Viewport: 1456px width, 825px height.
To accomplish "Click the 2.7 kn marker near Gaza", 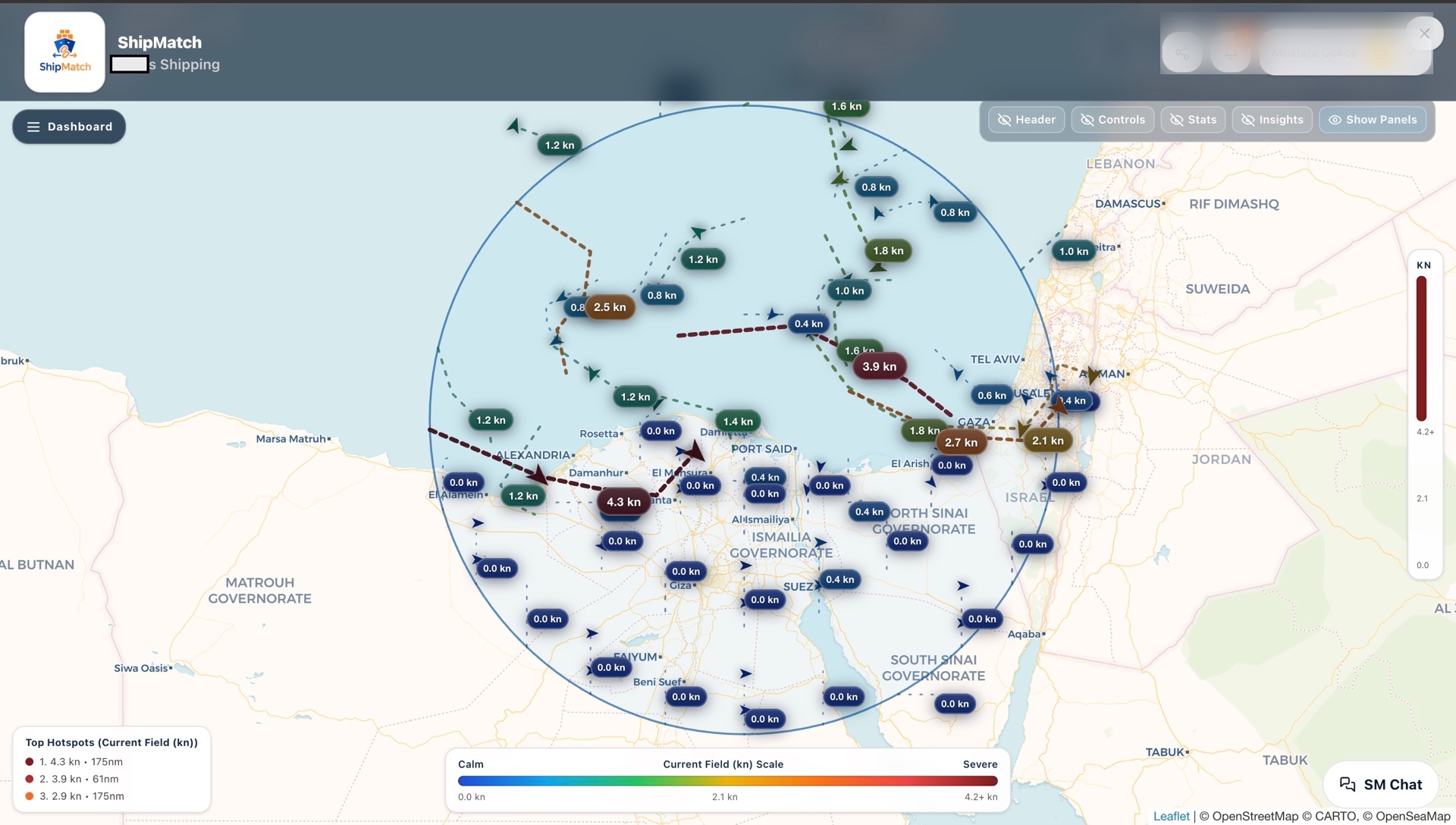I will (x=960, y=441).
